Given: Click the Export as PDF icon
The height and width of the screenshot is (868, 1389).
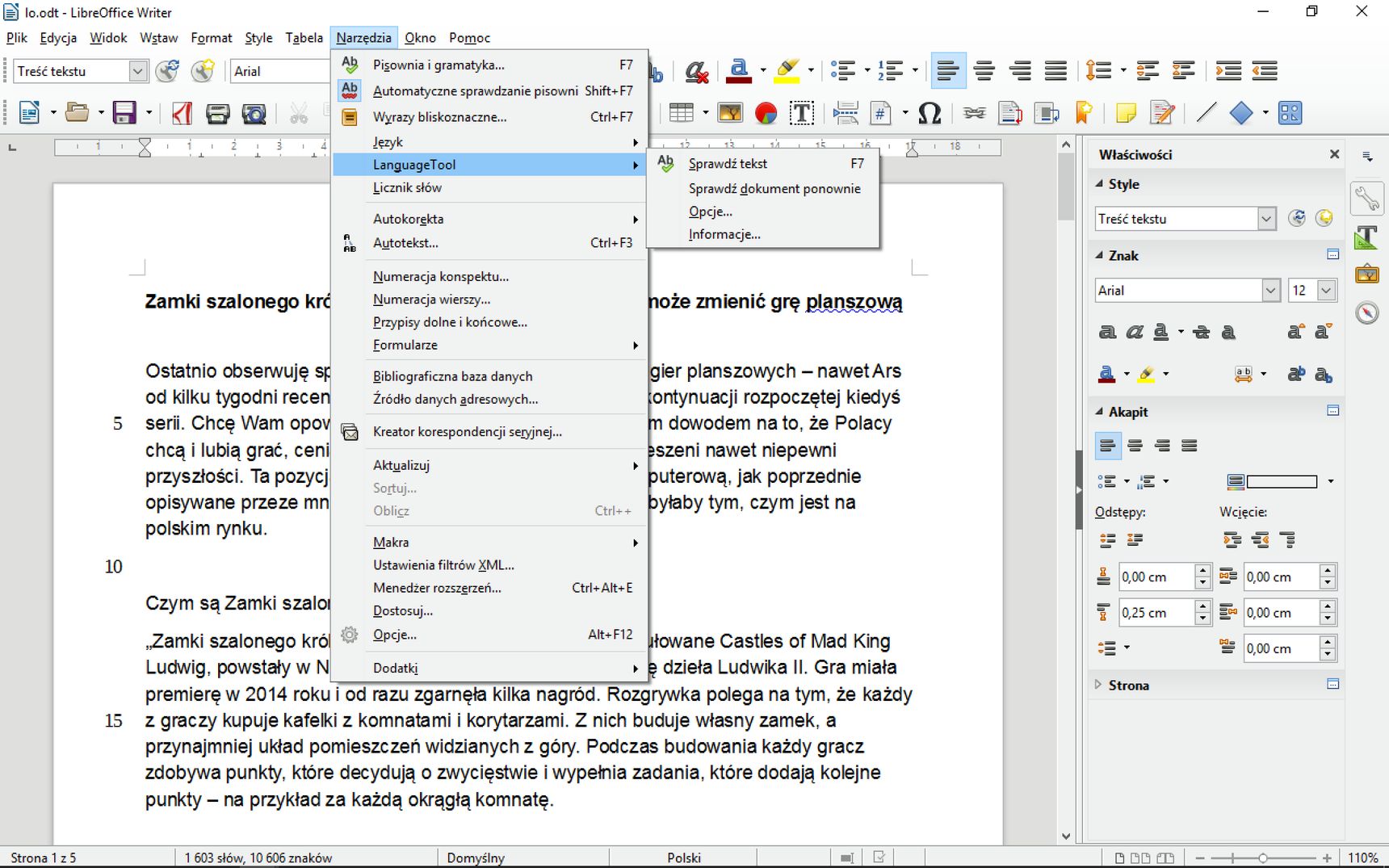Looking at the screenshot, I should (182, 113).
